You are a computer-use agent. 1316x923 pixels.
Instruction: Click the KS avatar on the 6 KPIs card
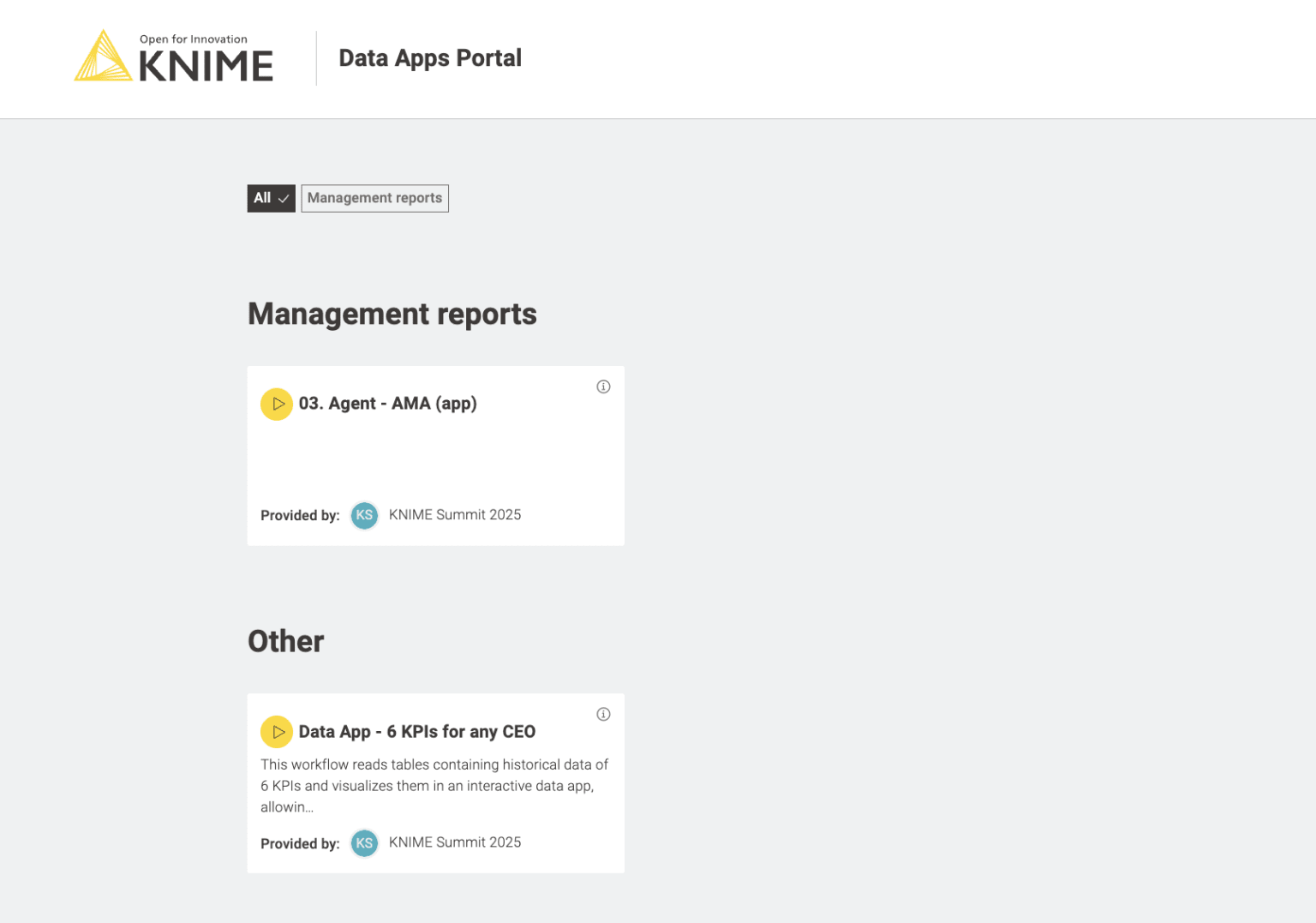365,843
